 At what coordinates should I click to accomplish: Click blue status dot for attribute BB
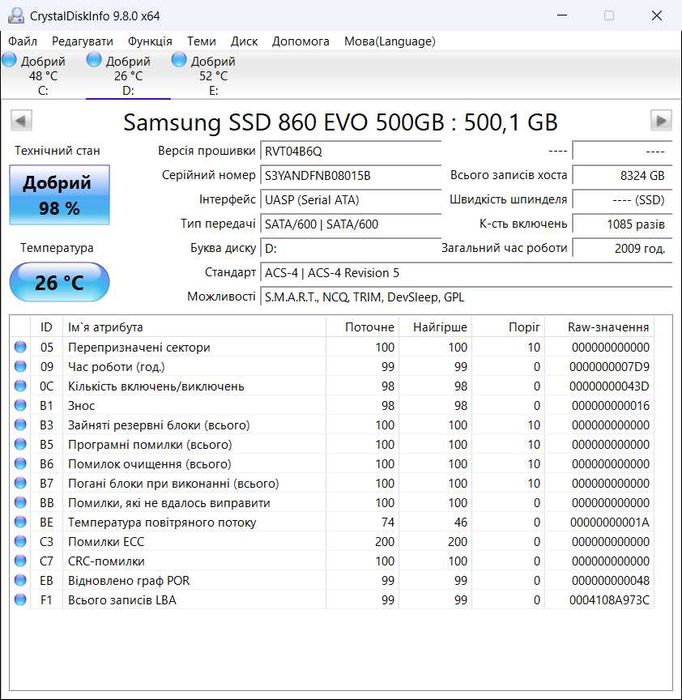point(20,502)
